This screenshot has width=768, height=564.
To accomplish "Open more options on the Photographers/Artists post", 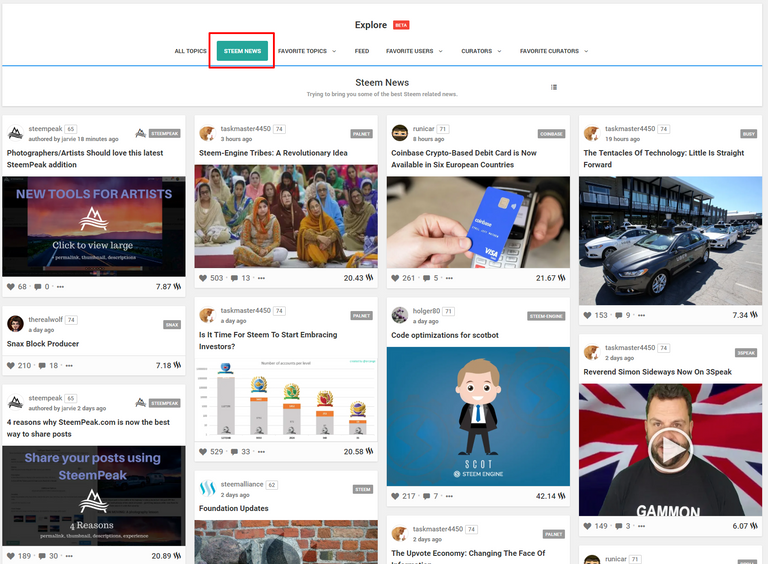I will click(60, 286).
